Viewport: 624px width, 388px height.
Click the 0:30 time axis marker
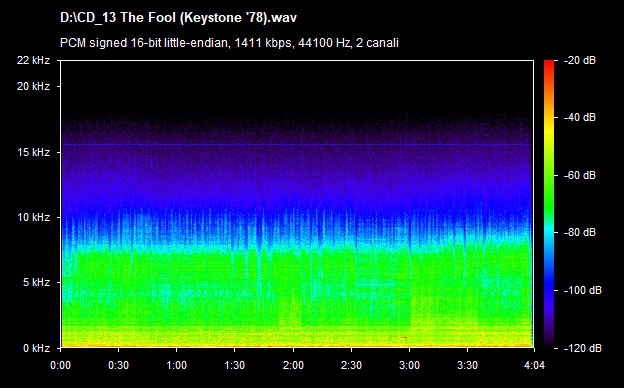coord(118,365)
